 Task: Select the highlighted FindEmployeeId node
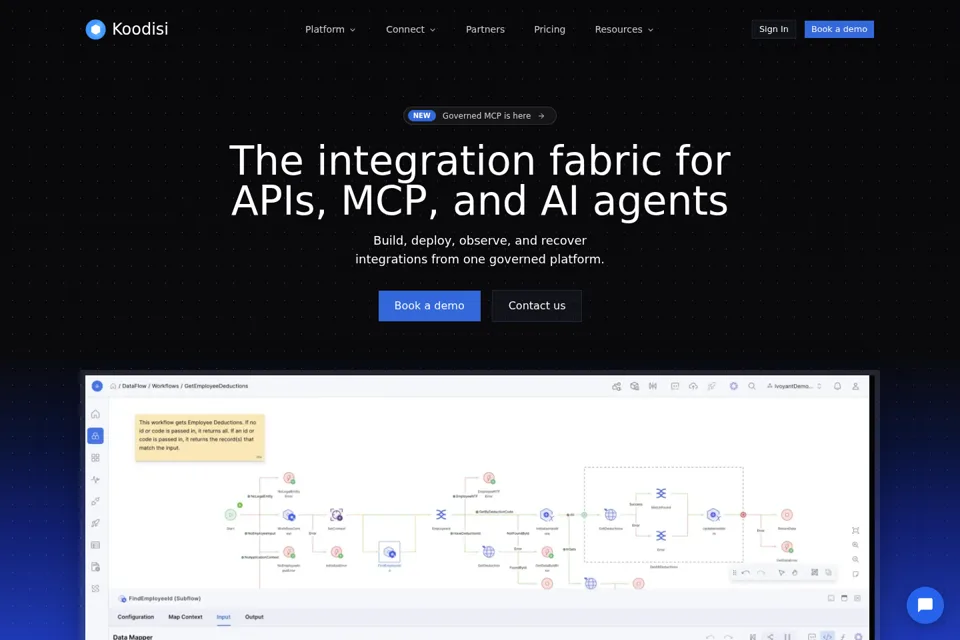[389, 552]
